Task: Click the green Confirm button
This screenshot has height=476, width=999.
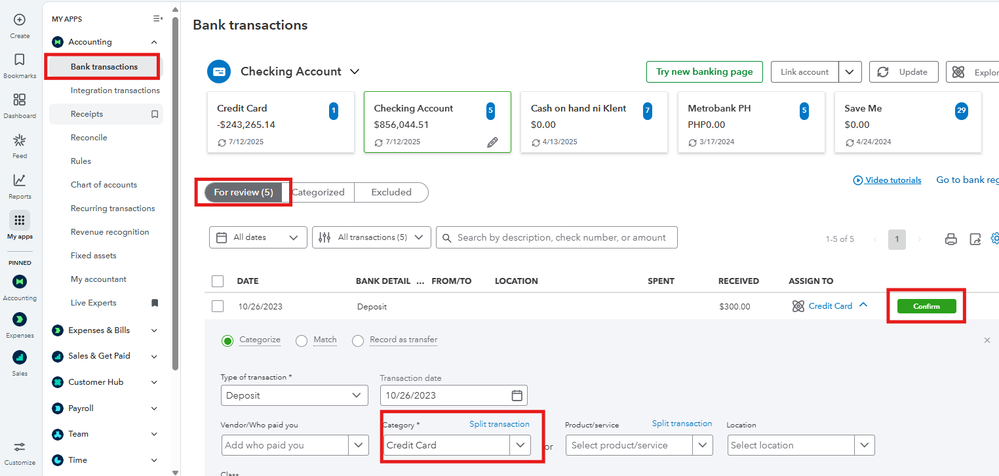Action: (926, 306)
